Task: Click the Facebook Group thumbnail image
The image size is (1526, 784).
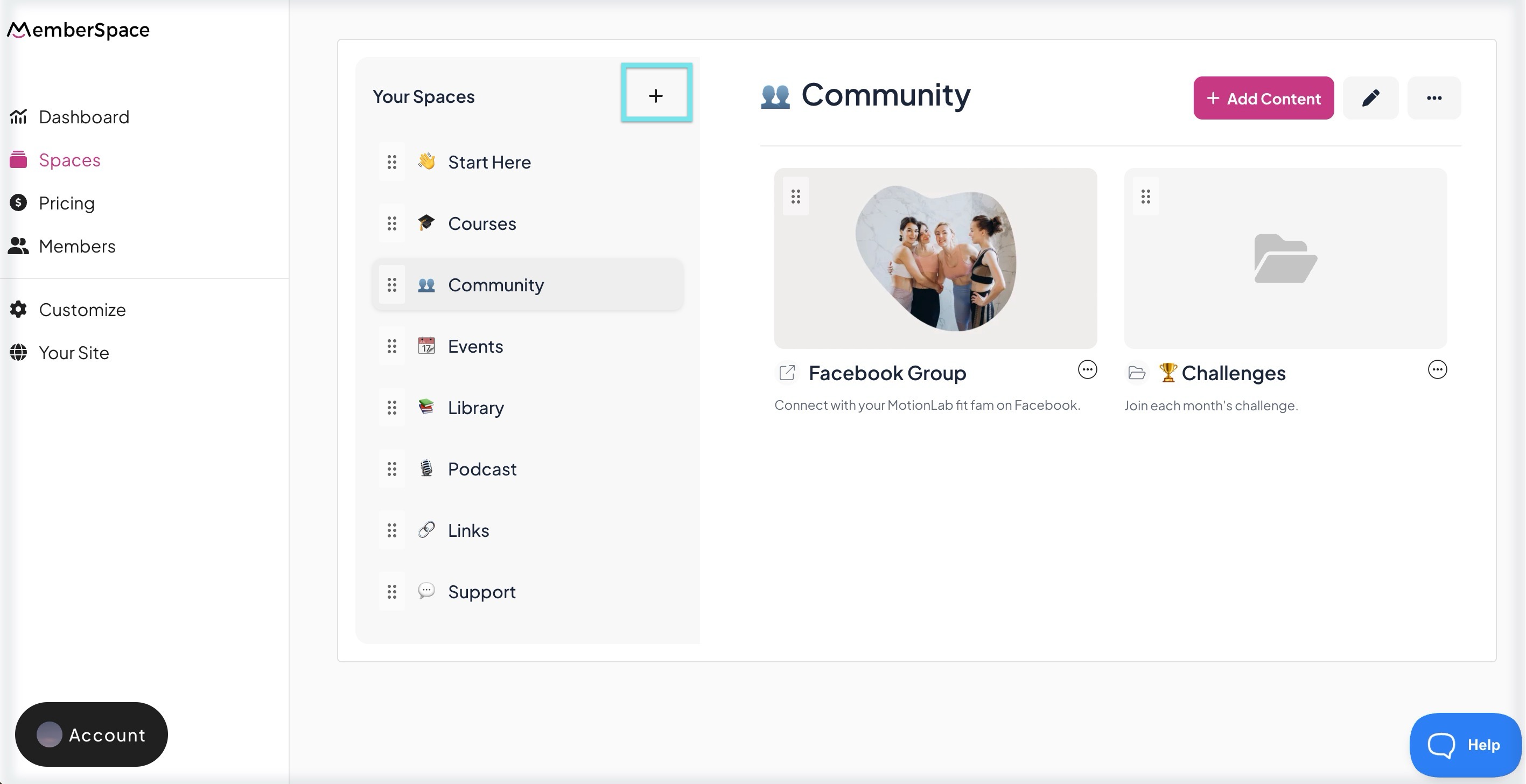Action: [x=935, y=258]
